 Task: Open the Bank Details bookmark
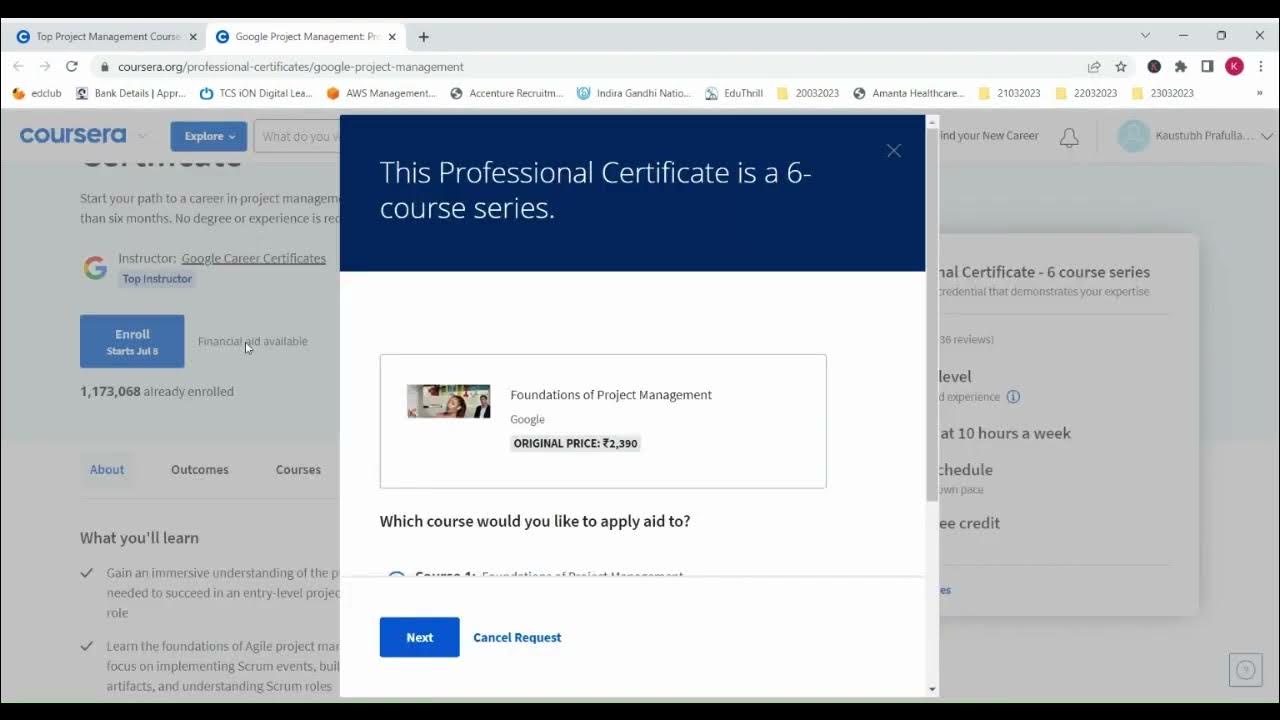click(131, 93)
